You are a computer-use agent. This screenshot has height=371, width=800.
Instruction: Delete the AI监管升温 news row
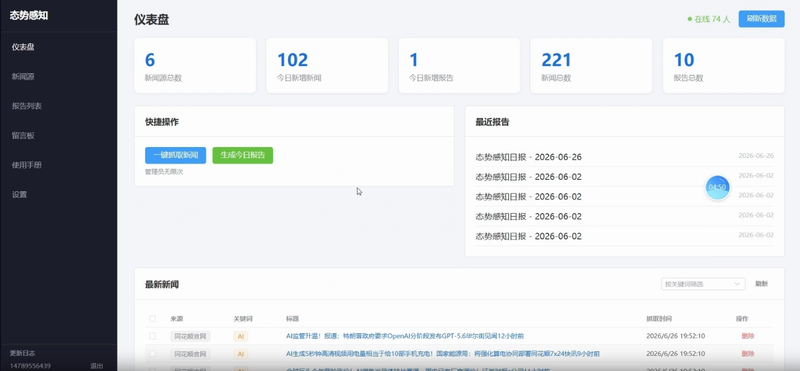747,336
